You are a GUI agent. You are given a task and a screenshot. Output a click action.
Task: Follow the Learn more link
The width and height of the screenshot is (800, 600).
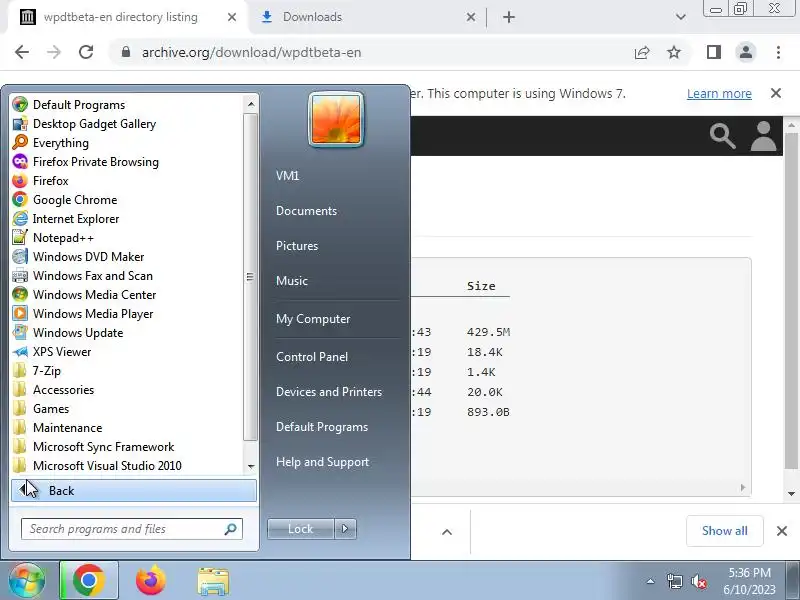(x=719, y=94)
